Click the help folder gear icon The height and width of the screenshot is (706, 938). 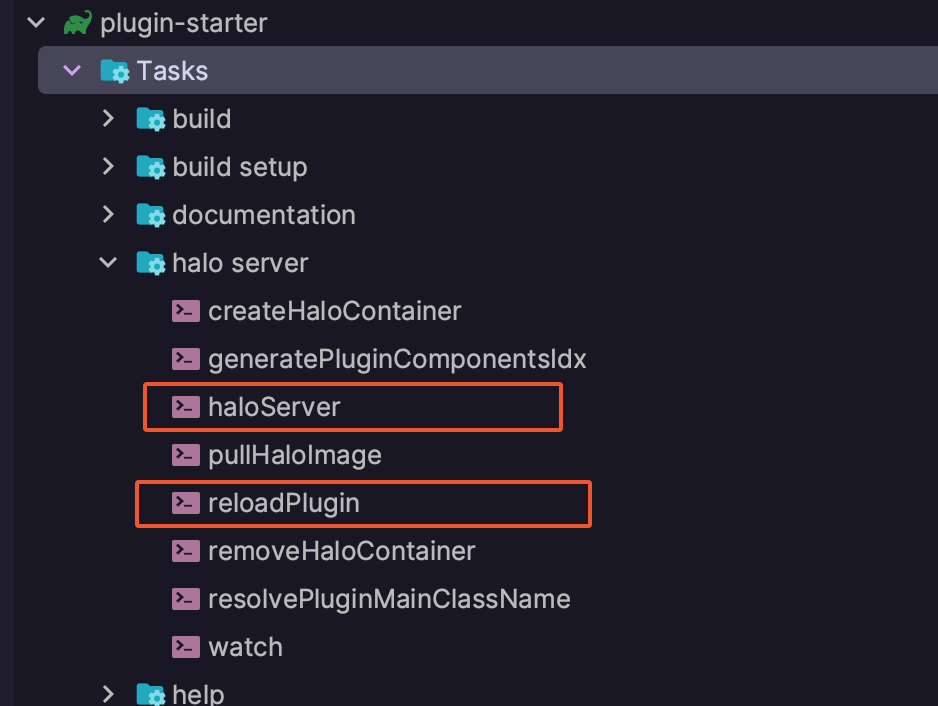click(148, 693)
